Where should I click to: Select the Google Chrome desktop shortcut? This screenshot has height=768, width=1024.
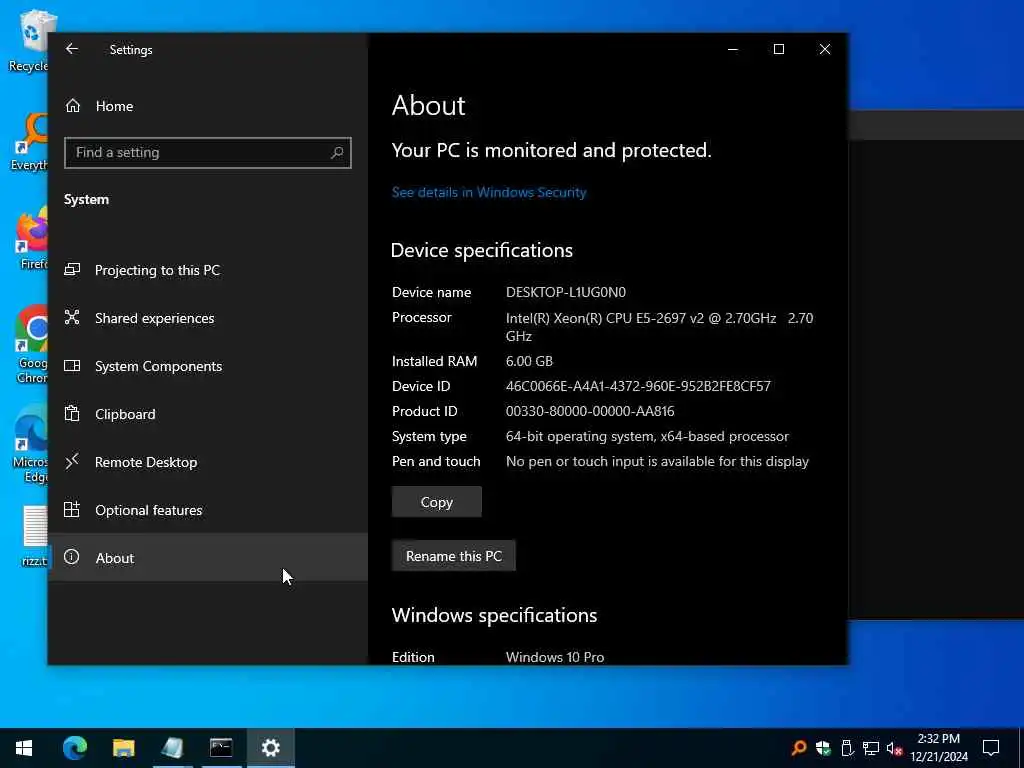[x=33, y=345]
